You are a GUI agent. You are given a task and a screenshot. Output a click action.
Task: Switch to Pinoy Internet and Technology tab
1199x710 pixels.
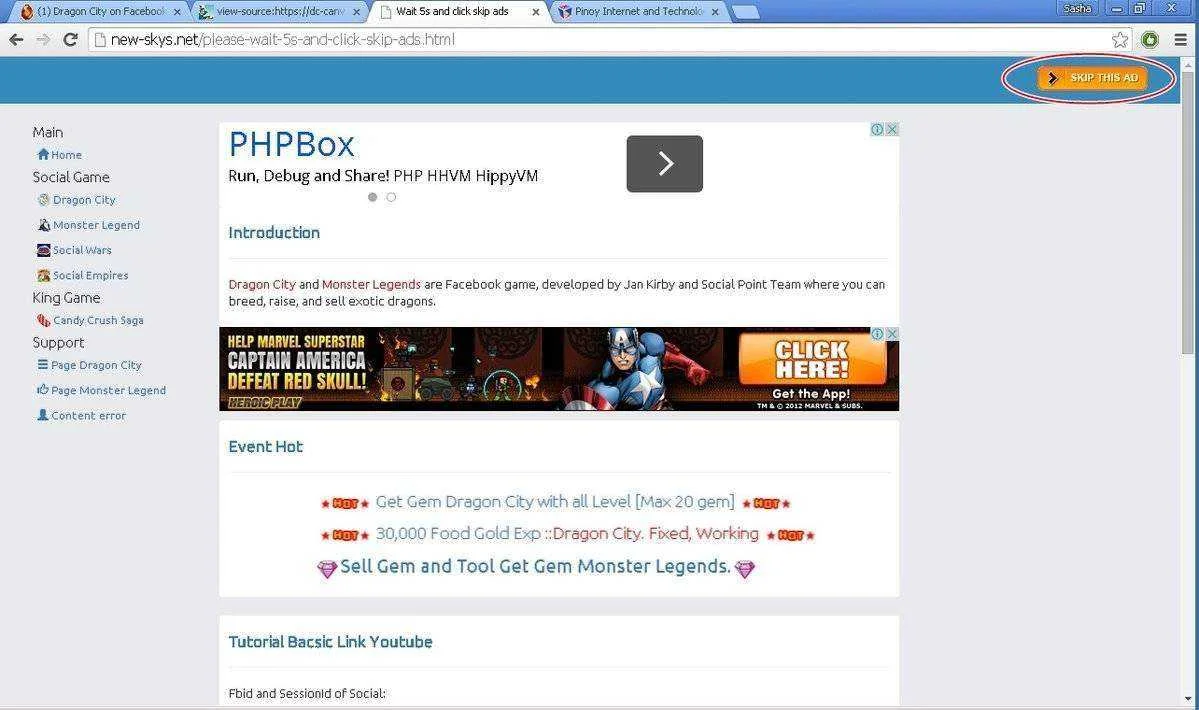[638, 11]
